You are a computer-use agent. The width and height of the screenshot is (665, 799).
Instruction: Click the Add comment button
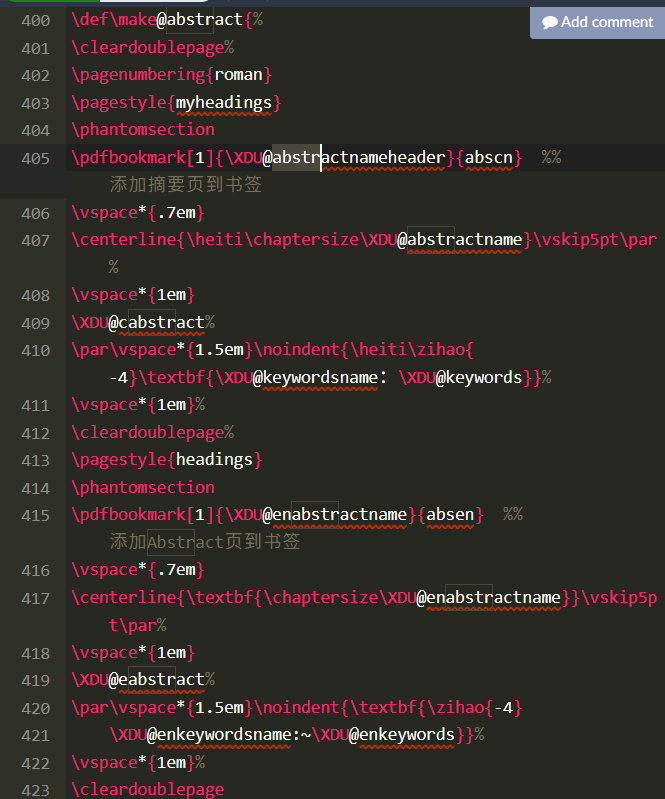[597, 21]
